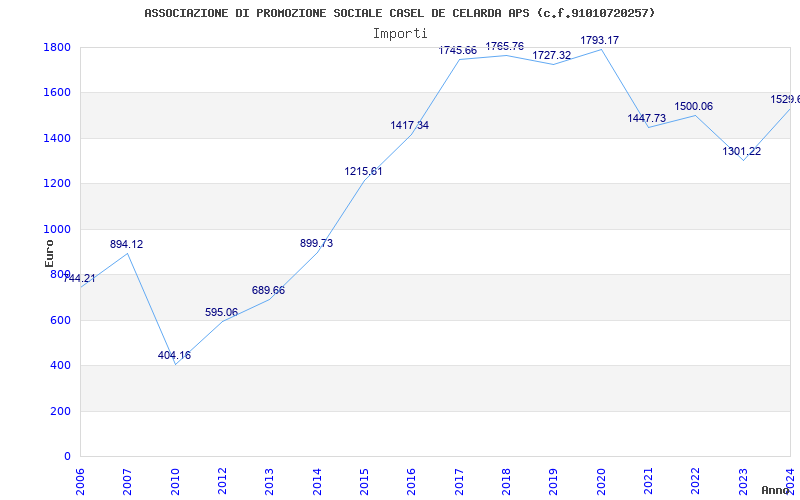Select the 1600 y-axis tick label
The width and height of the screenshot is (800, 500).
[57, 93]
